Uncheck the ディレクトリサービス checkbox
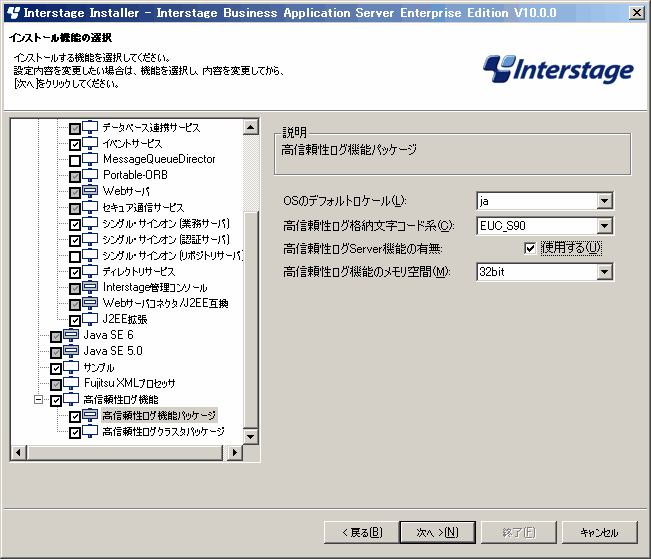 click(x=75, y=273)
